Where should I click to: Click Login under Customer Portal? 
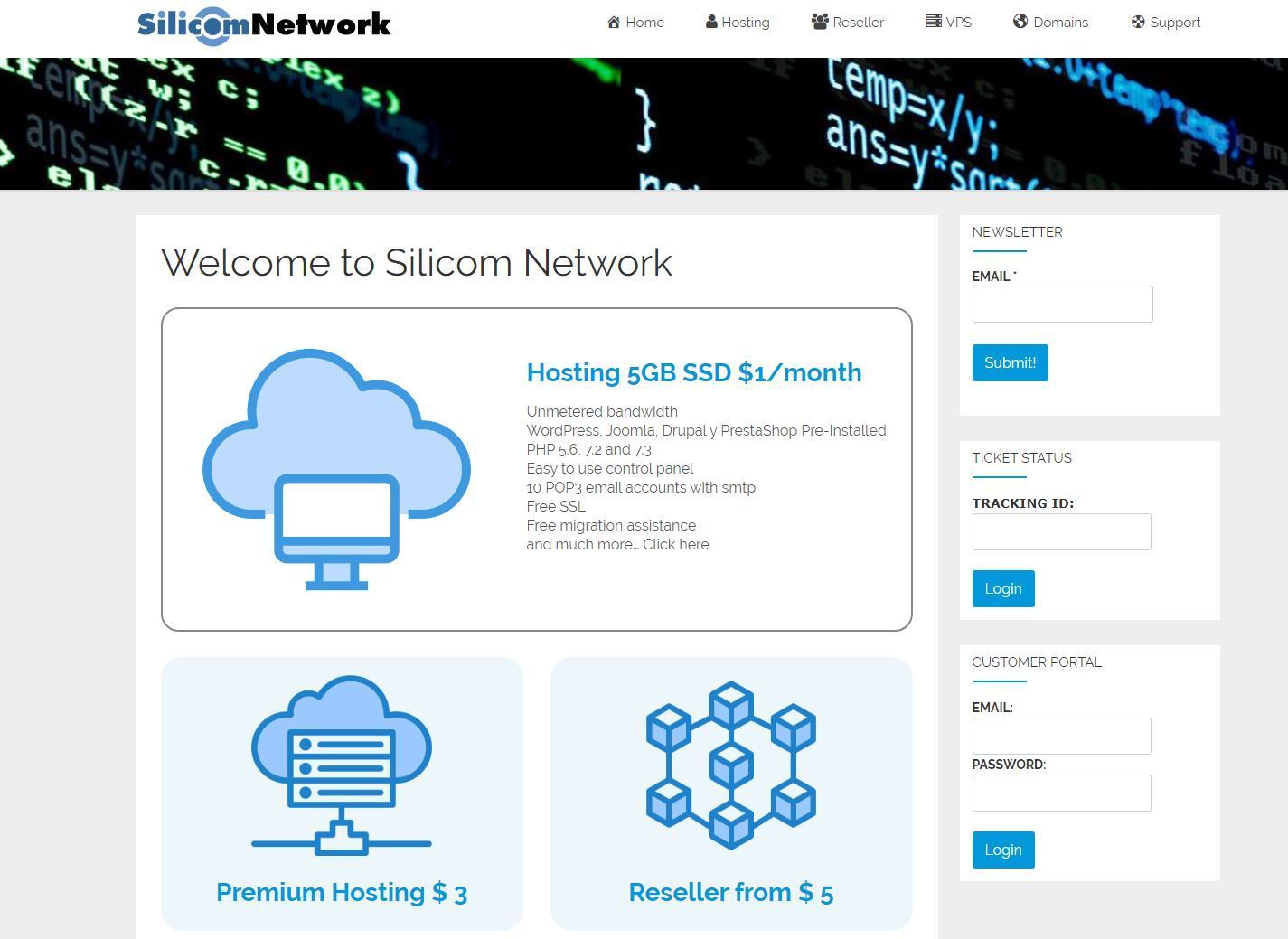click(1003, 850)
